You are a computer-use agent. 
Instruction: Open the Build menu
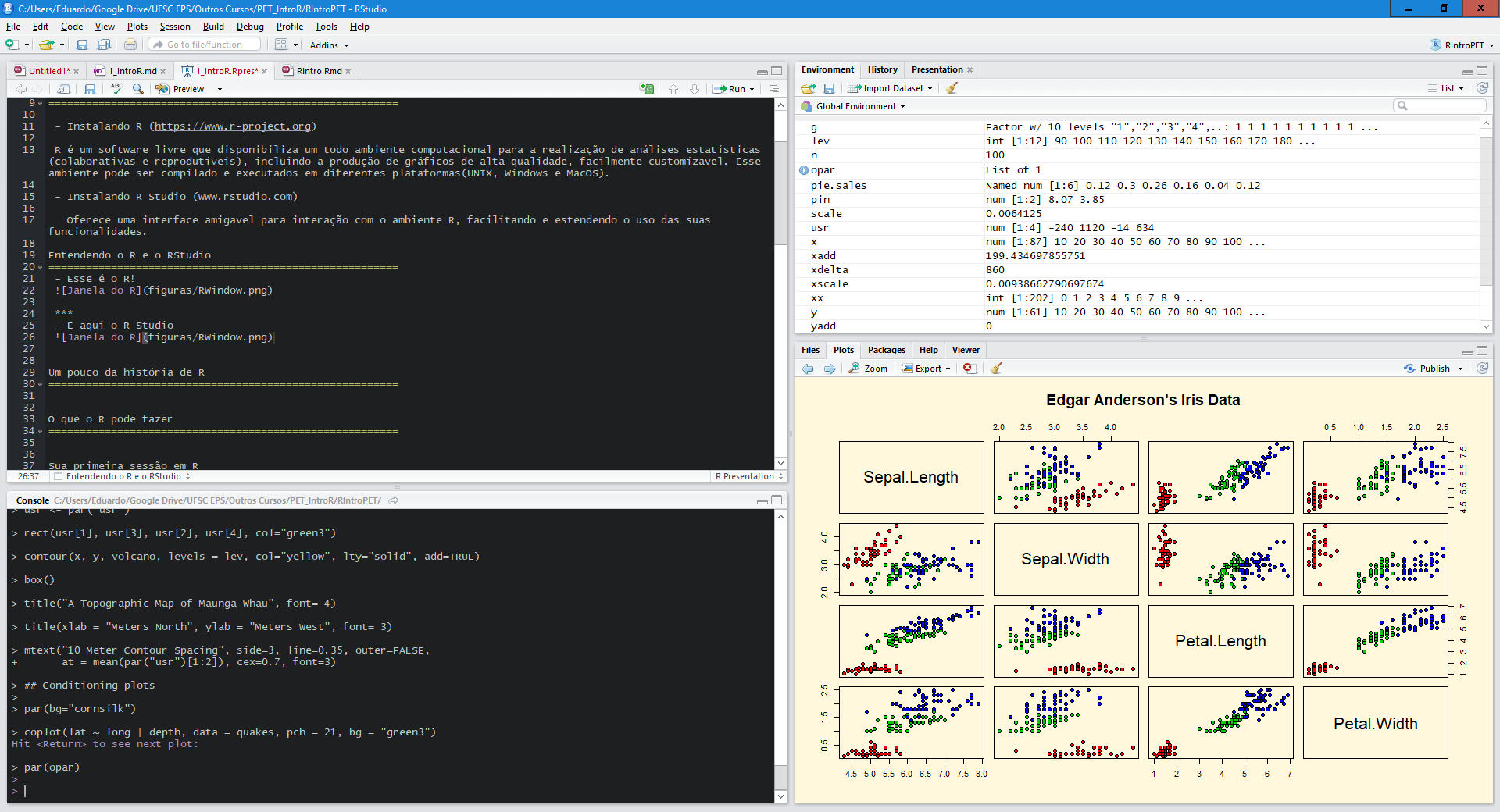pos(213,27)
